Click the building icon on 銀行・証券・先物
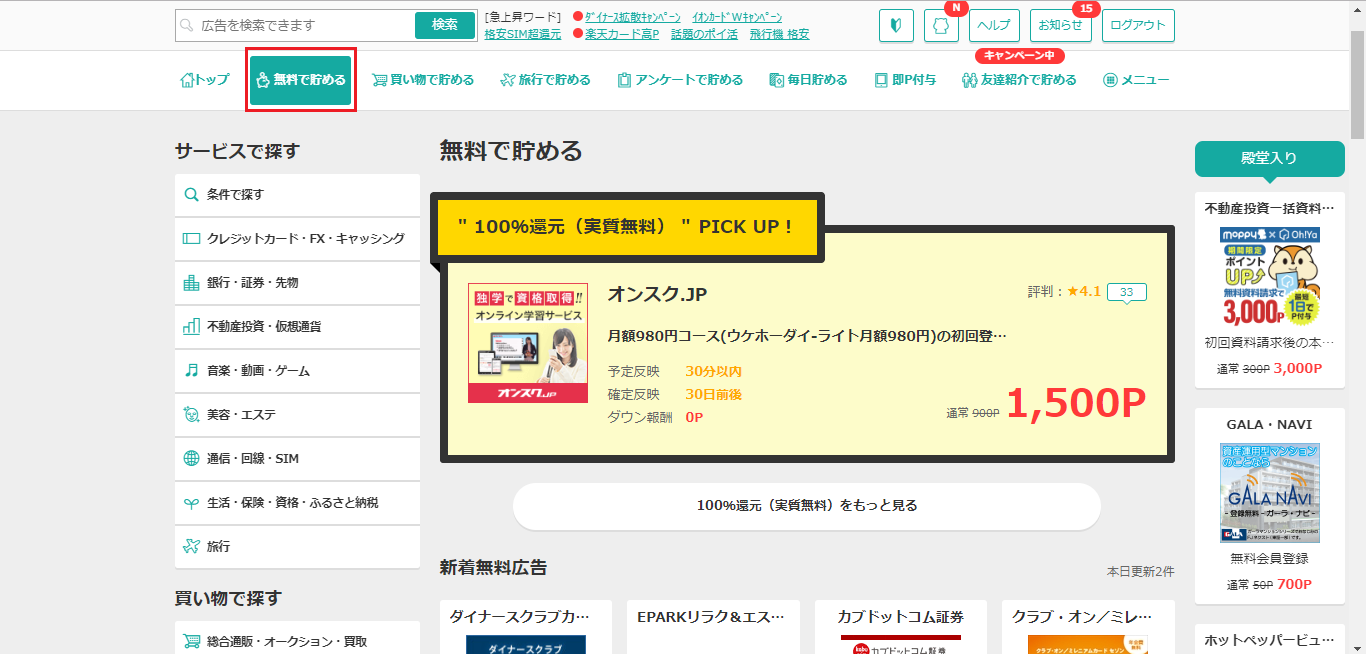This screenshot has height=654, width=1366. (x=191, y=283)
